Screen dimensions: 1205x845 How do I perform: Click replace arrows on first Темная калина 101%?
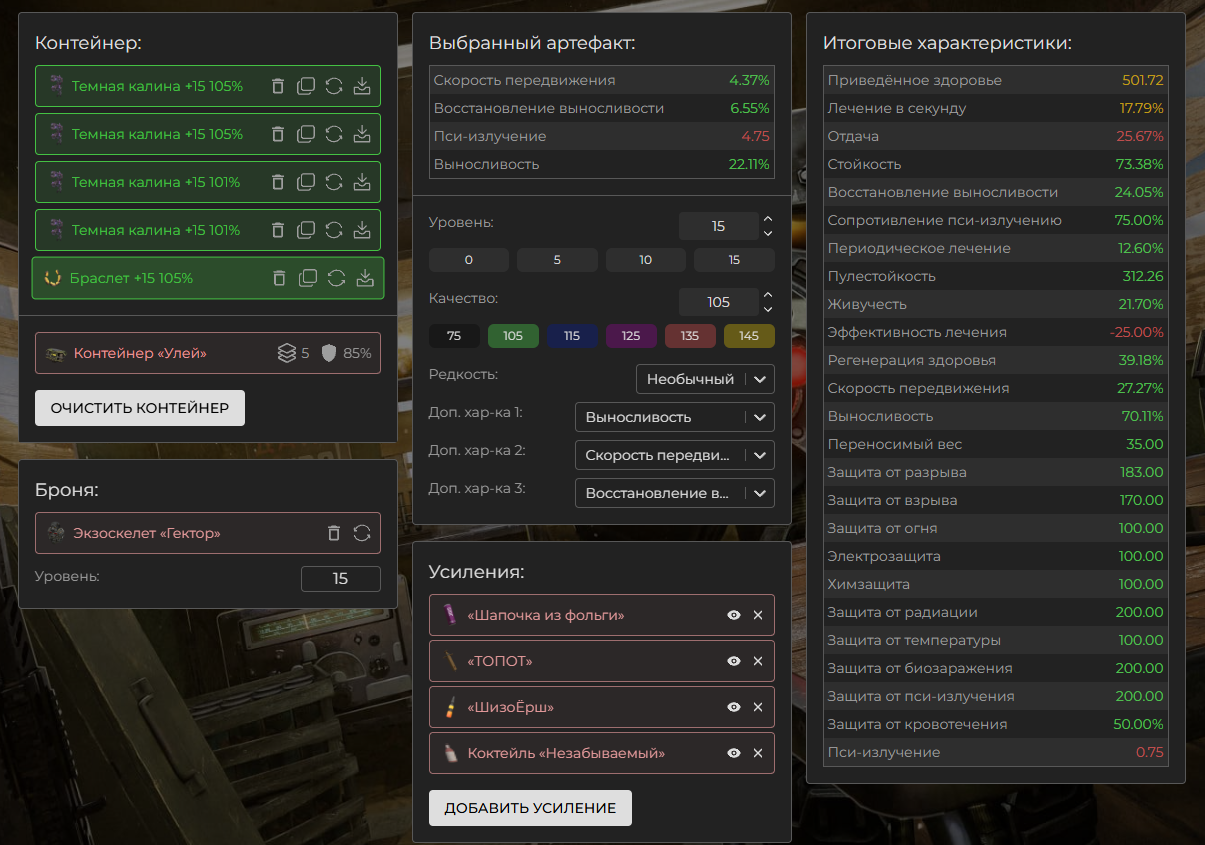click(x=334, y=182)
